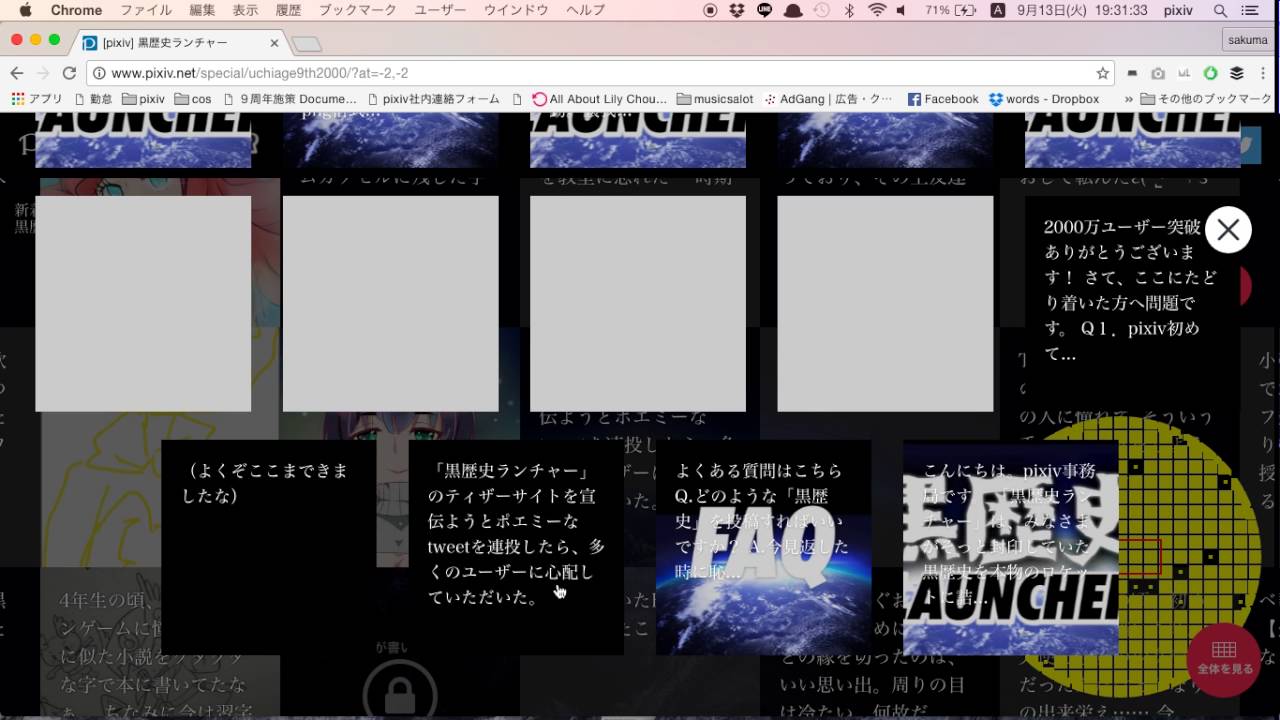Expand the pixiv bookmarks folder

pos(144,99)
